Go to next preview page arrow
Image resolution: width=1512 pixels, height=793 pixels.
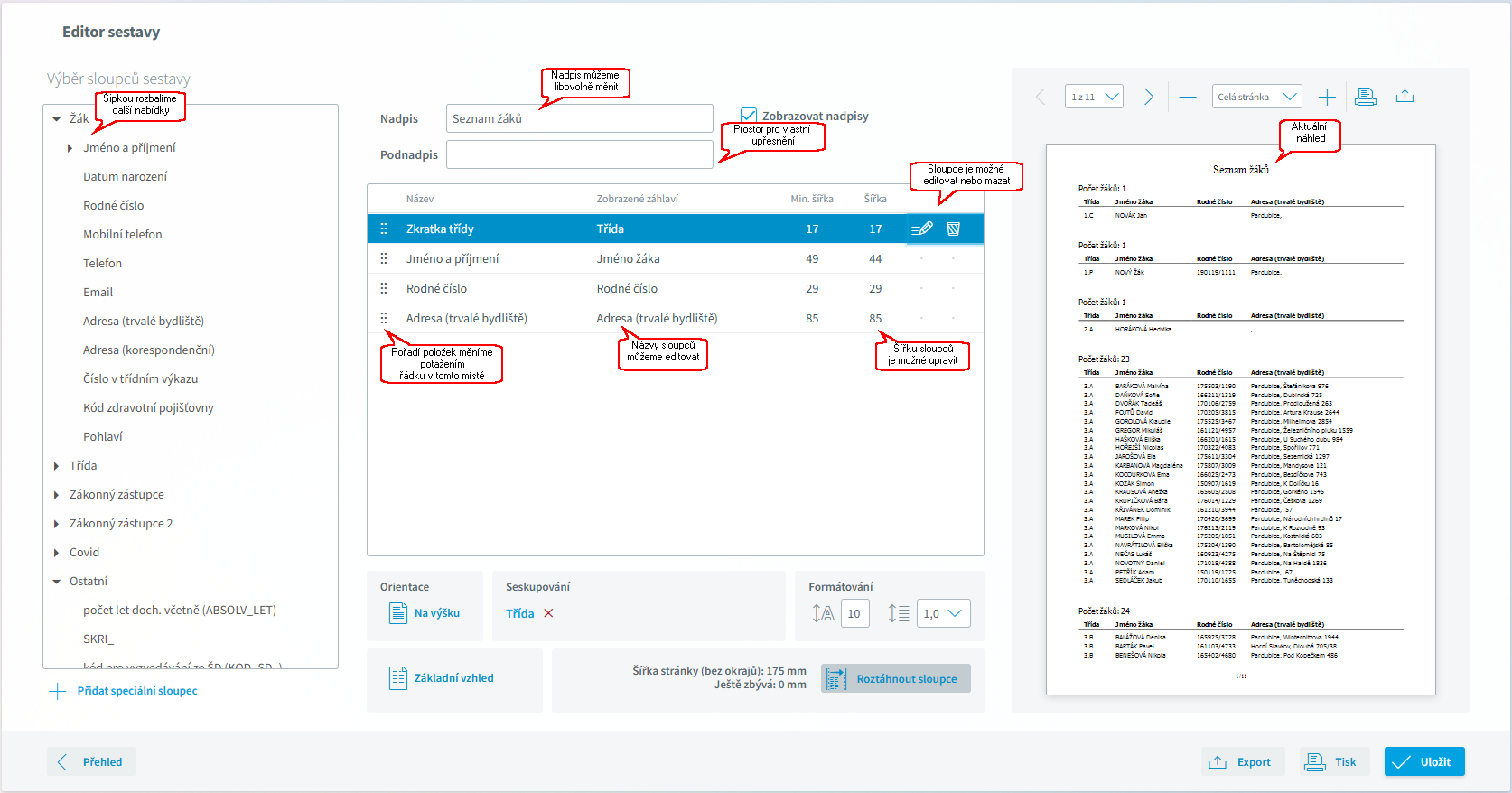click(x=1148, y=97)
